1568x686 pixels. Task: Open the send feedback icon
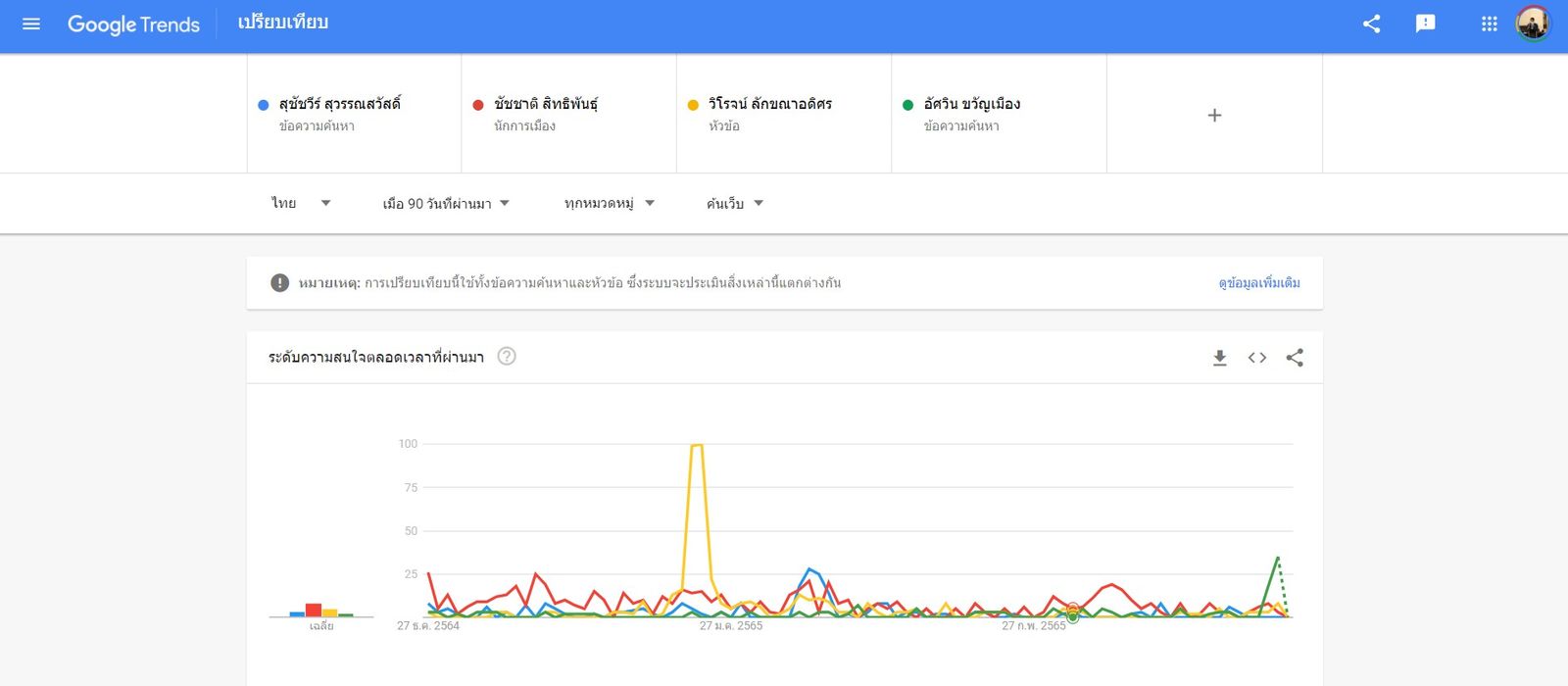[x=1426, y=24]
